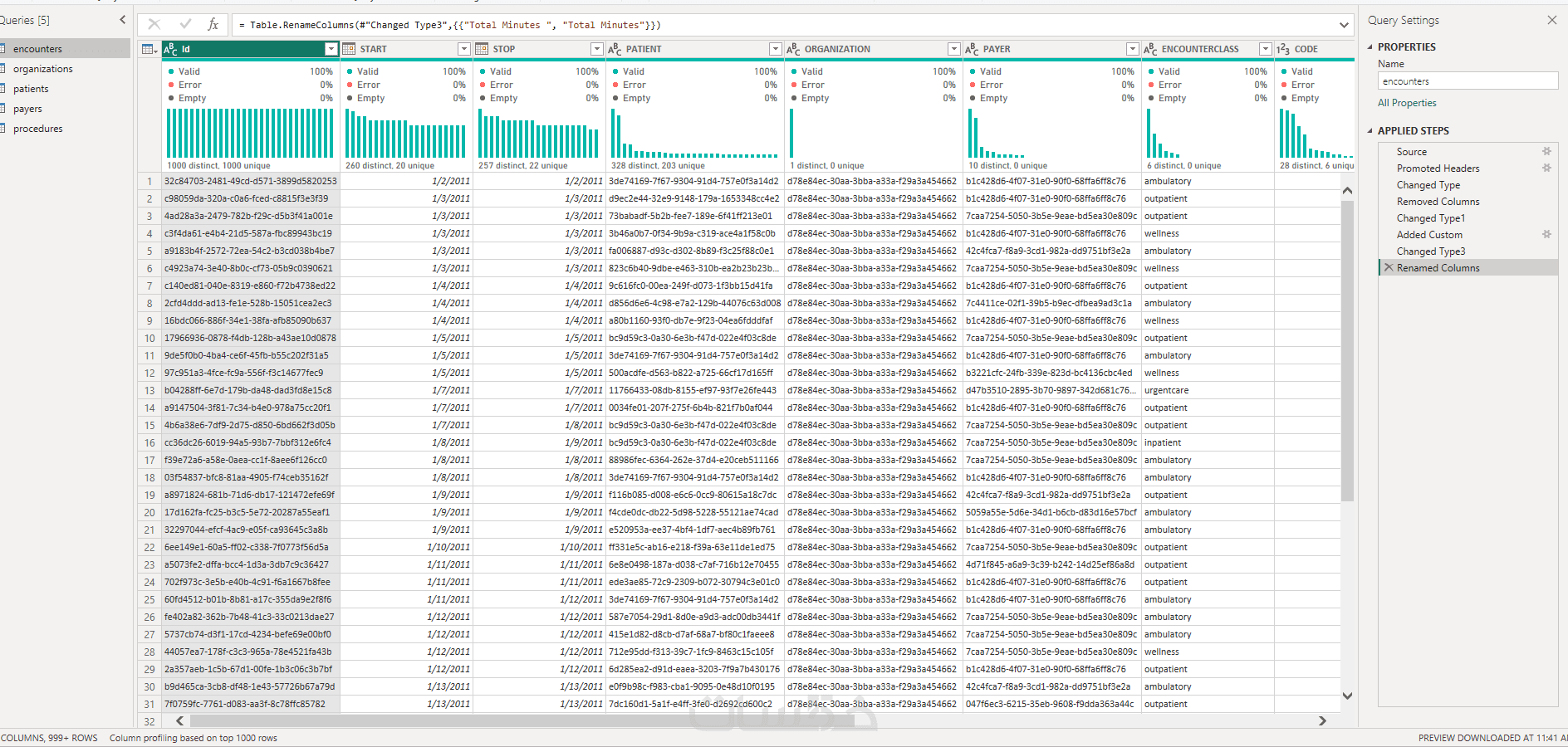Select the Removed Columns step

(1468, 202)
